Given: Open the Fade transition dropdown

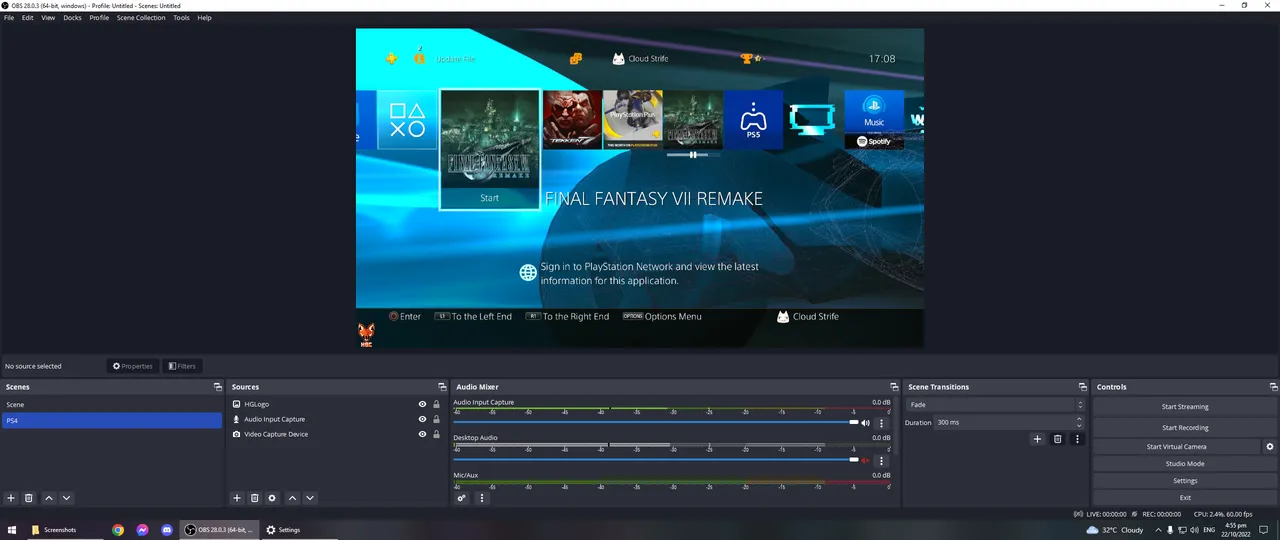Looking at the screenshot, I should coord(994,405).
